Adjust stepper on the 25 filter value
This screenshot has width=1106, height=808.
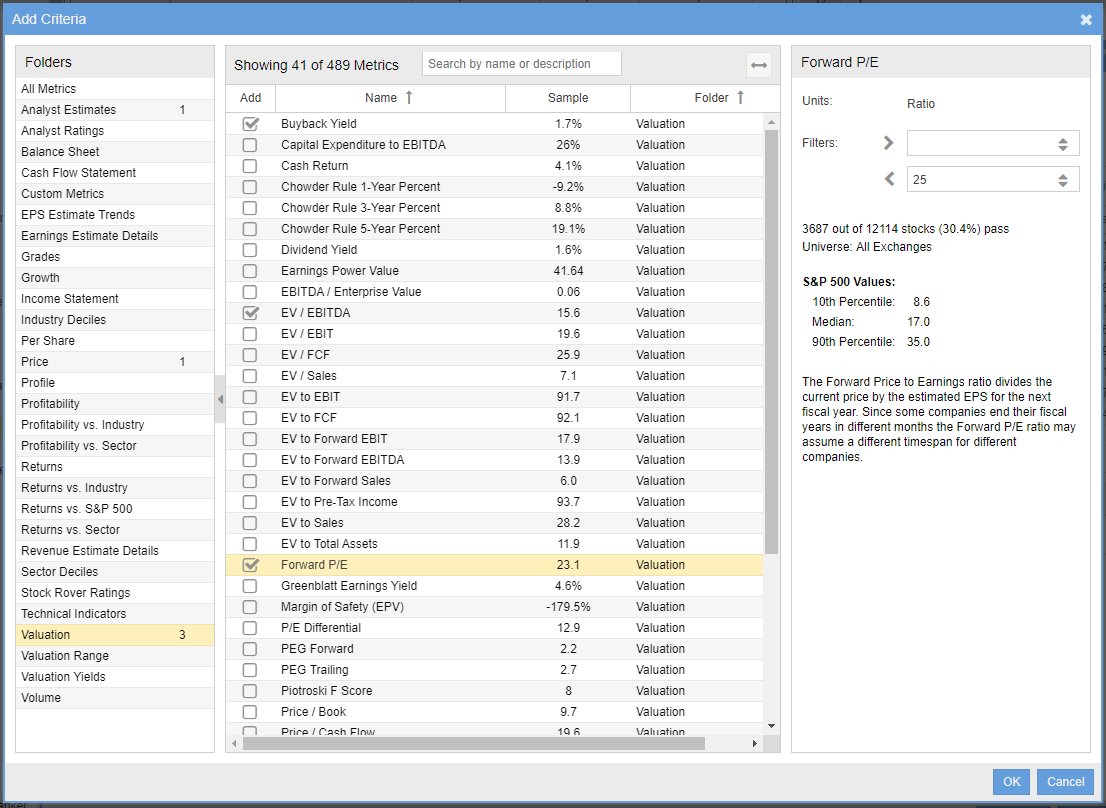pyautogui.click(x=1062, y=180)
